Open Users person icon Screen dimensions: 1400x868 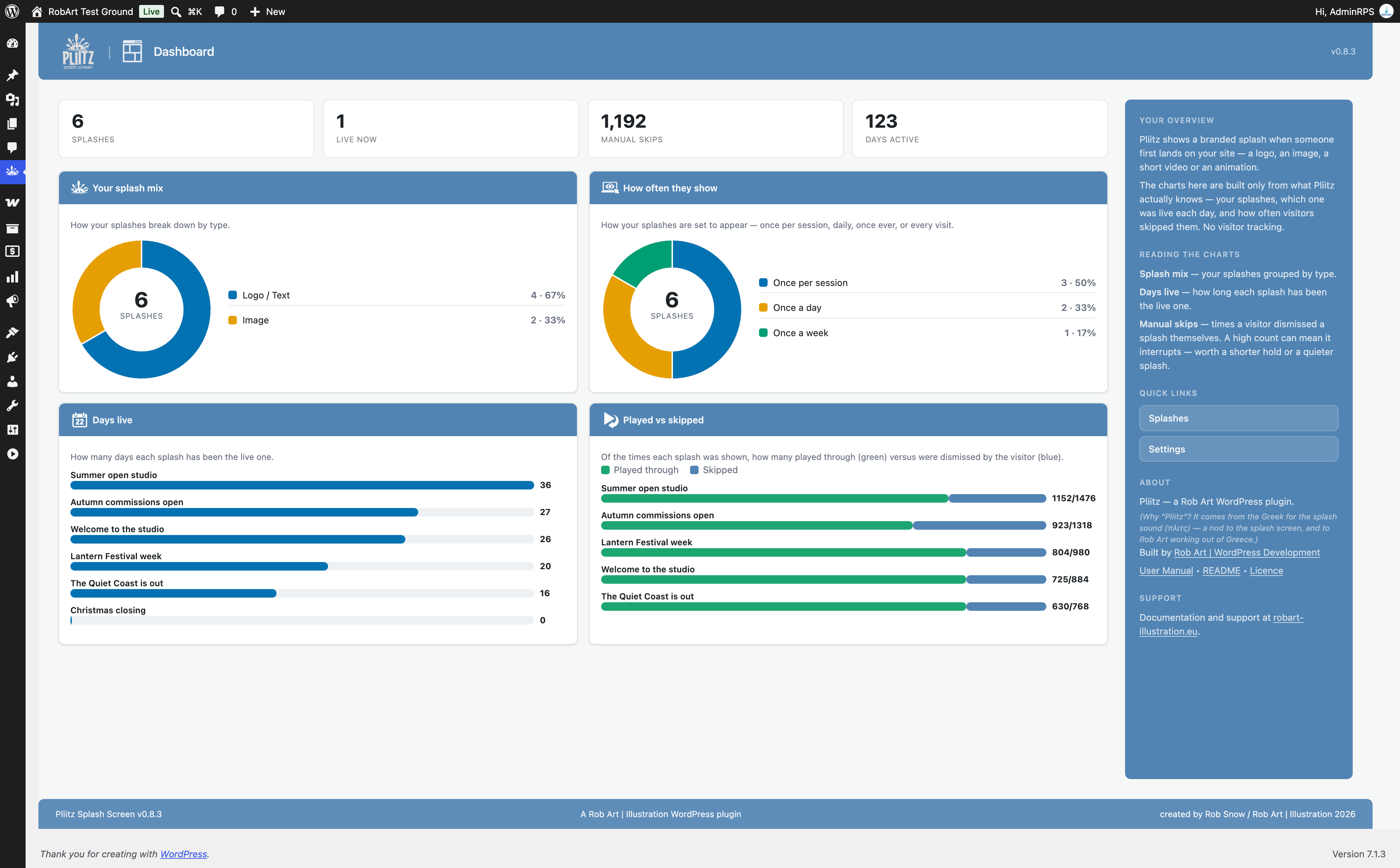(12, 381)
